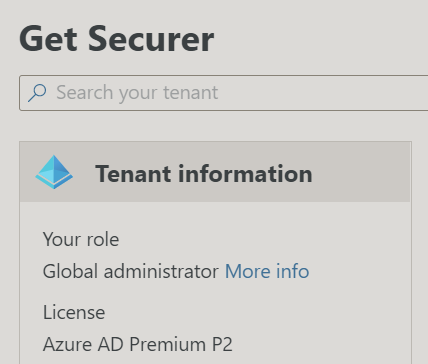Click the blue Azure AD pyramid icon
428x364 pixels.
point(54,172)
